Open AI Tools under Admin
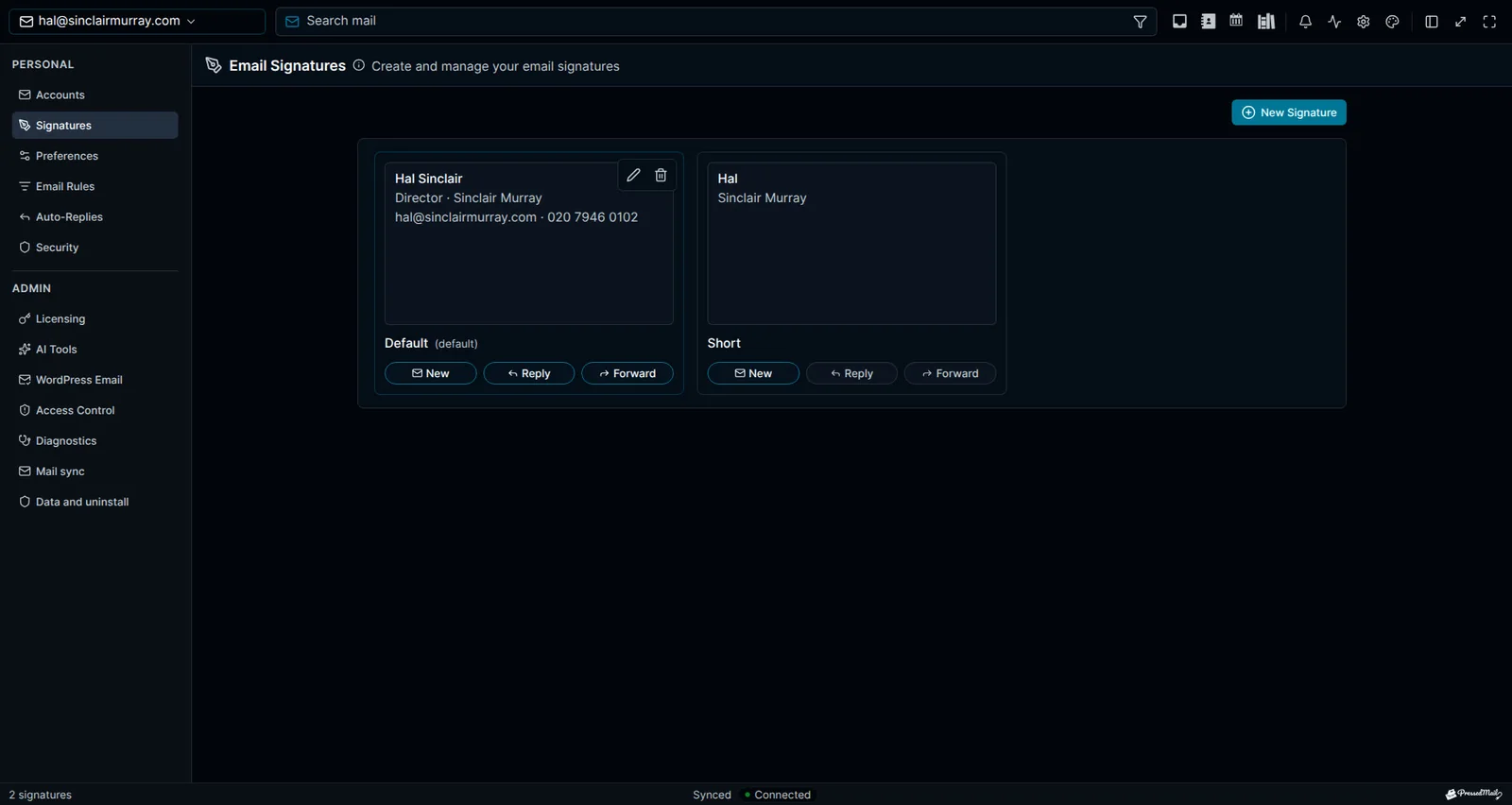 (x=94, y=349)
